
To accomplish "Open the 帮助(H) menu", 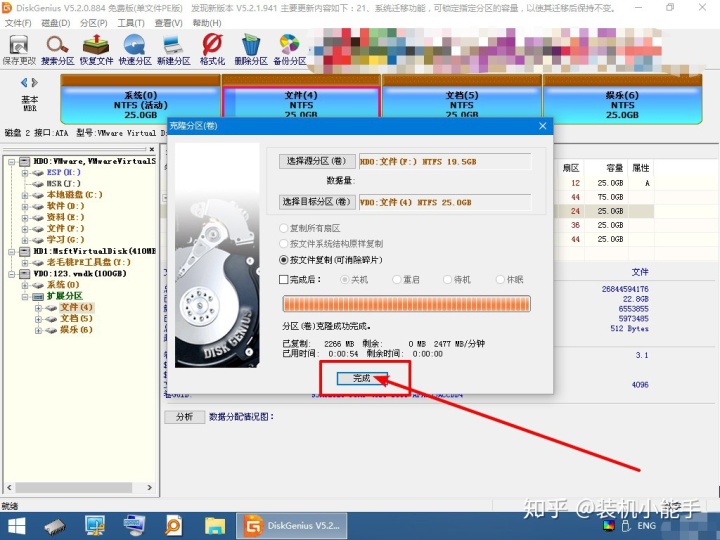I will pos(207,23).
